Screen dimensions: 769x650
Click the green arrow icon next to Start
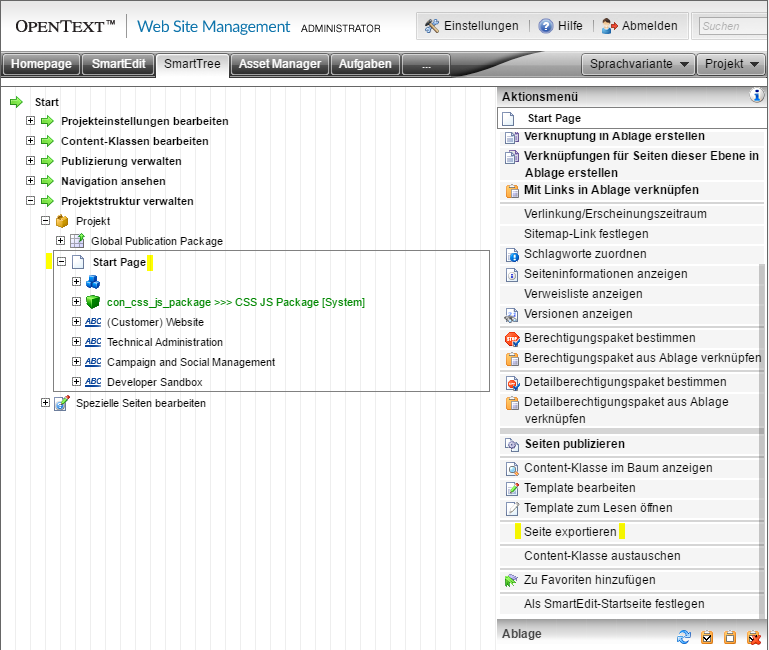pyautogui.click(x=16, y=102)
